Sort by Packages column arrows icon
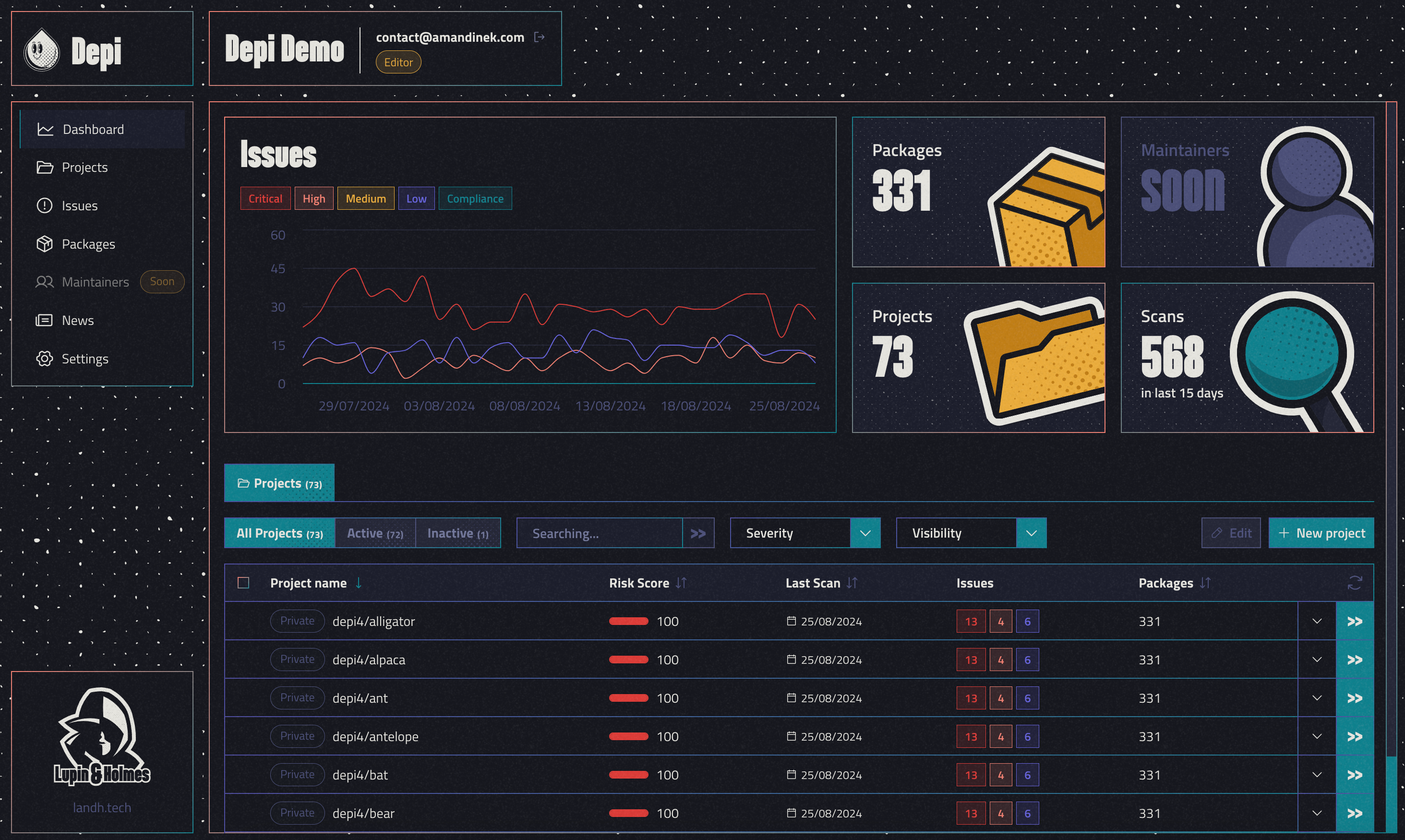 pyautogui.click(x=1205, y=583)
